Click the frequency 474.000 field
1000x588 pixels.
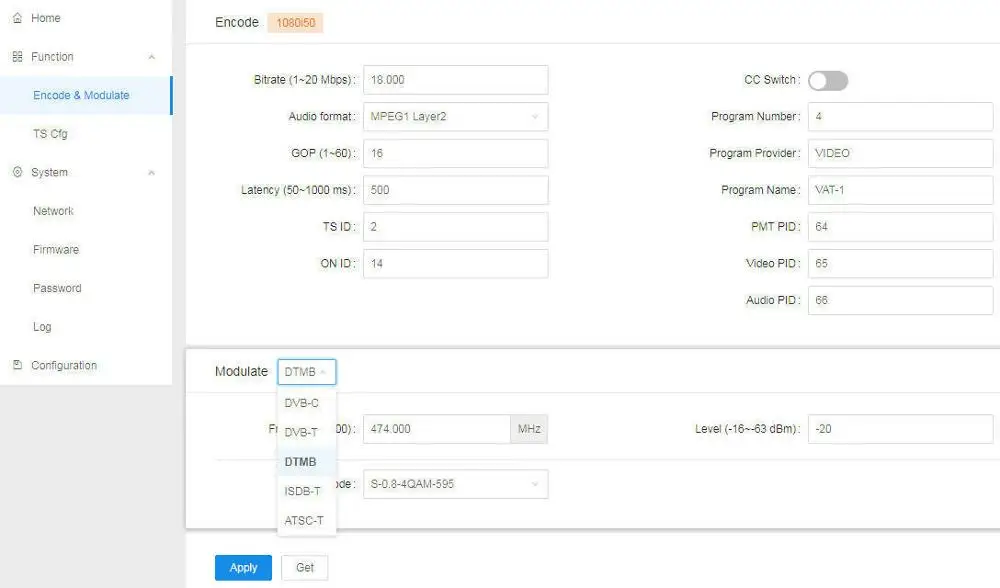[437, 429]
